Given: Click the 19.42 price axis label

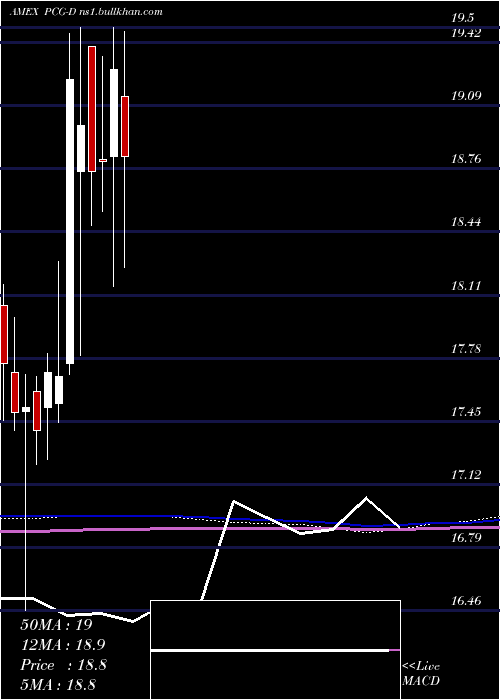Looking at the screenshot, I should [x=467, y=33].
